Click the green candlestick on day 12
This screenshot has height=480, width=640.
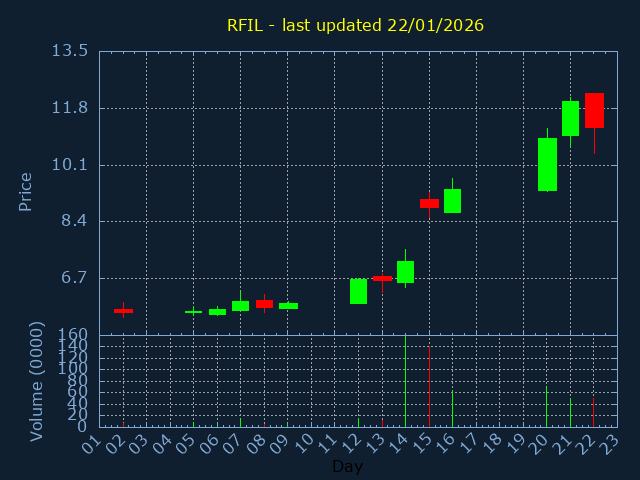[358, 291]
